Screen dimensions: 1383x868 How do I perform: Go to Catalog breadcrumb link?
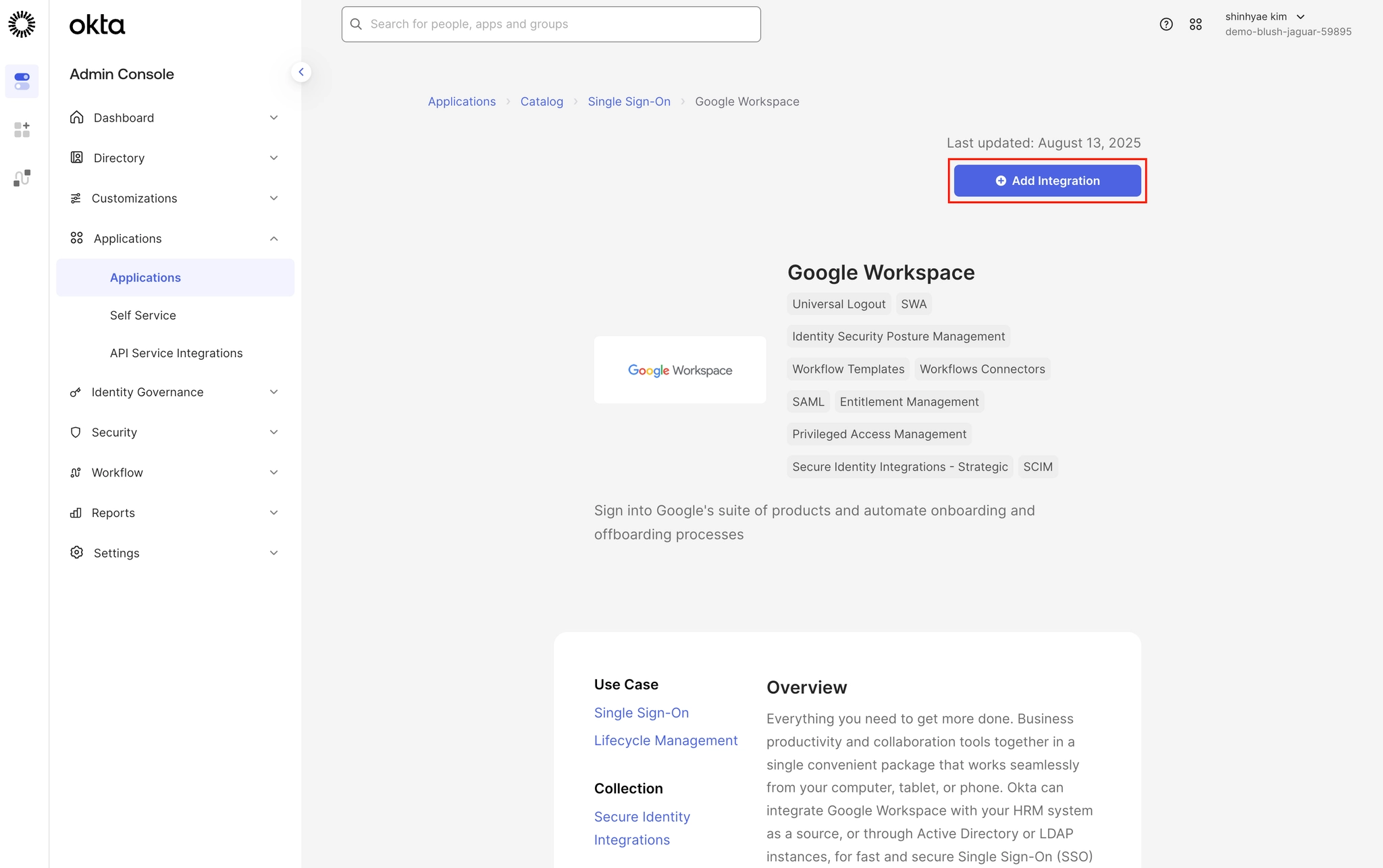coord(541,101)
